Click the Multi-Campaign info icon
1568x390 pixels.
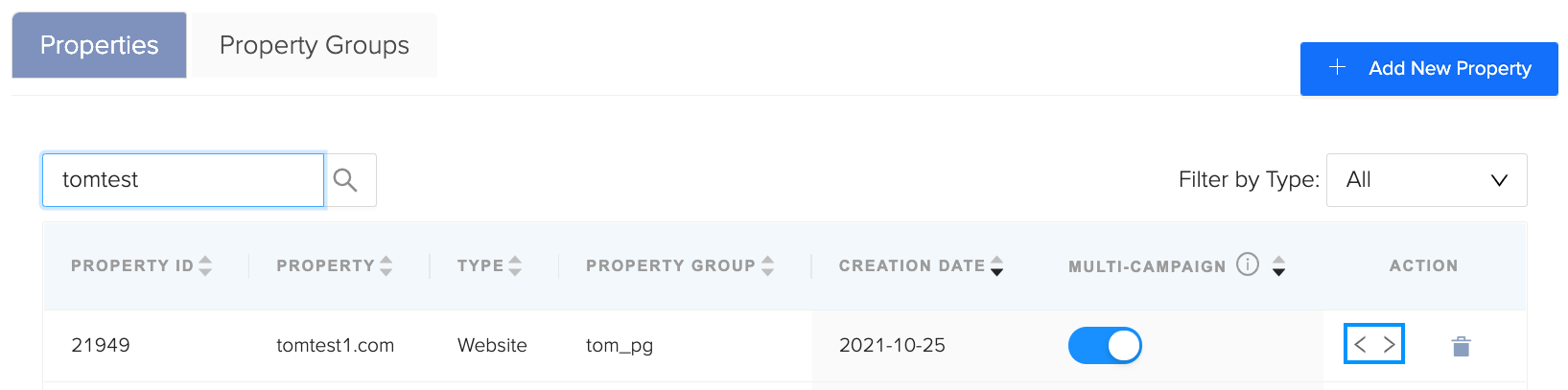pyautogui.click(x=1247, y=264)
